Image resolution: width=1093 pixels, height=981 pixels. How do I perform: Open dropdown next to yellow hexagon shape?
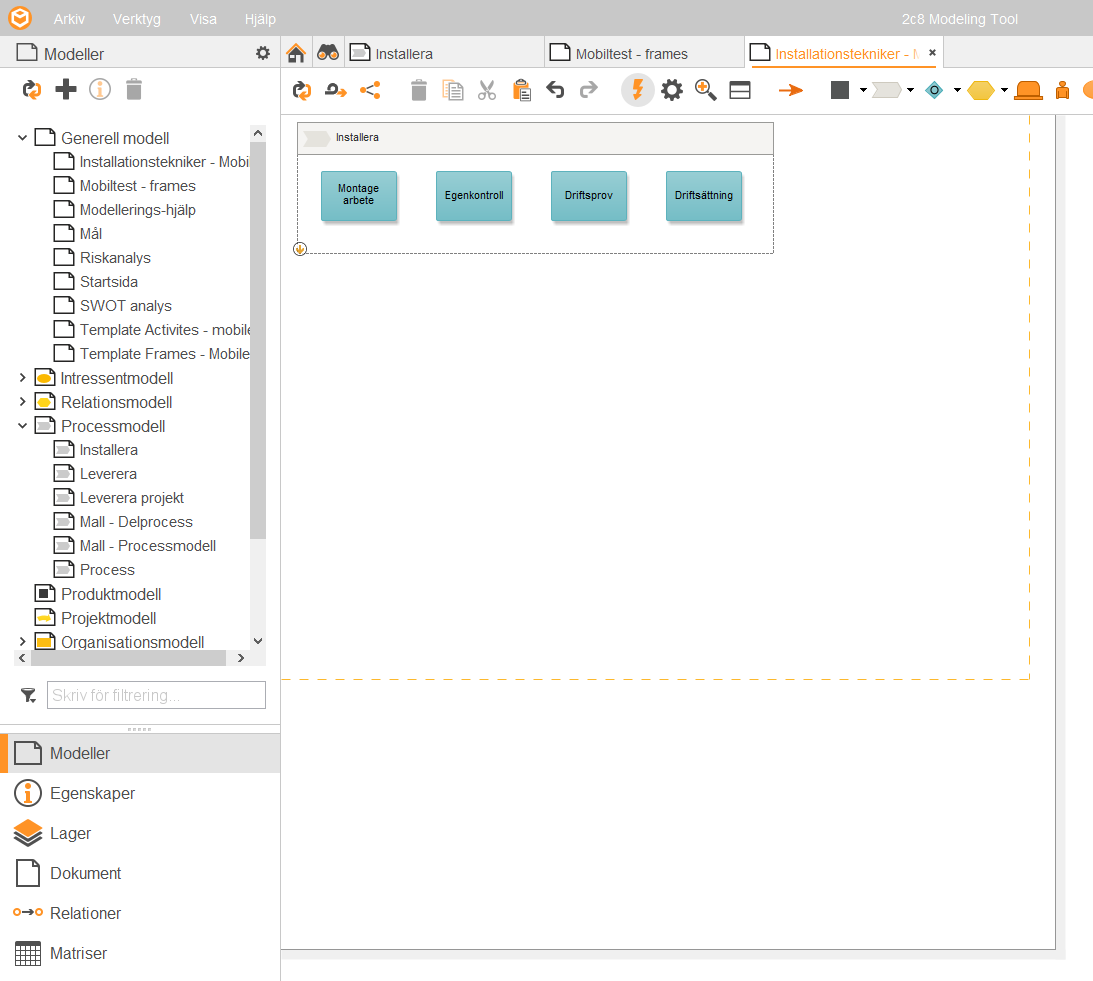point(1004,90)
